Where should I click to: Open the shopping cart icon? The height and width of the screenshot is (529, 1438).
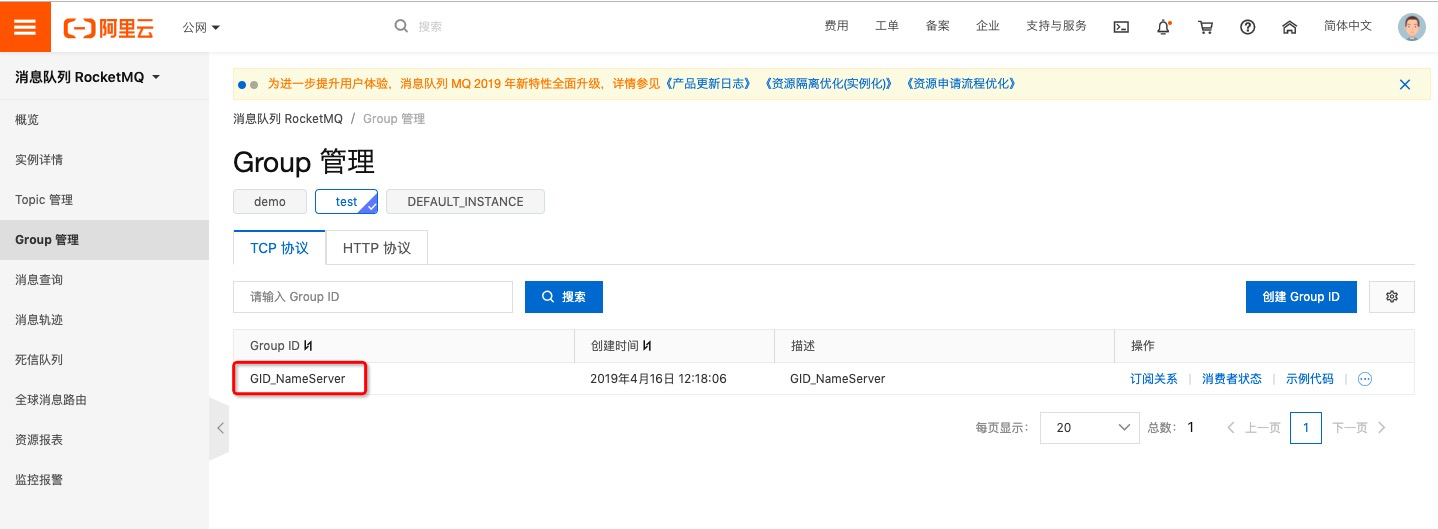[x=1205, y=27]
